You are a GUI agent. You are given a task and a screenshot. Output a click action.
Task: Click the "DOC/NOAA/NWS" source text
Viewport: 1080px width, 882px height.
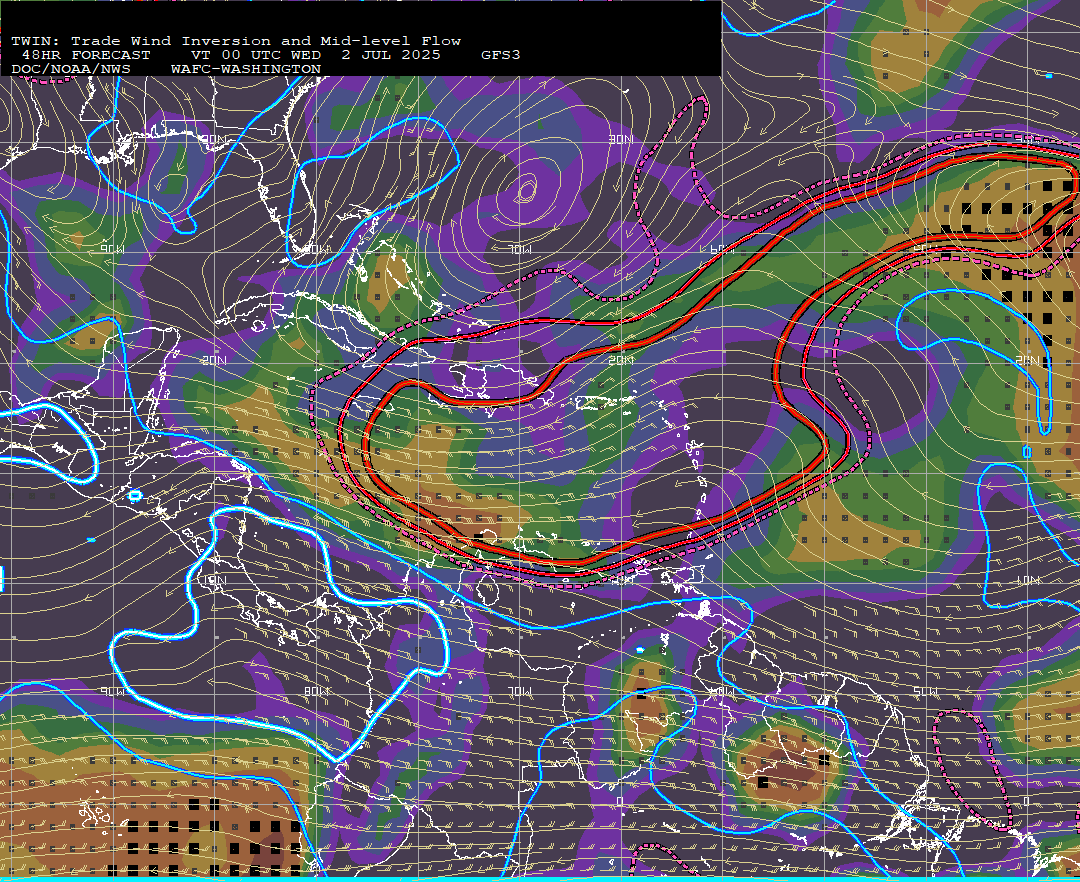(71, 70)
